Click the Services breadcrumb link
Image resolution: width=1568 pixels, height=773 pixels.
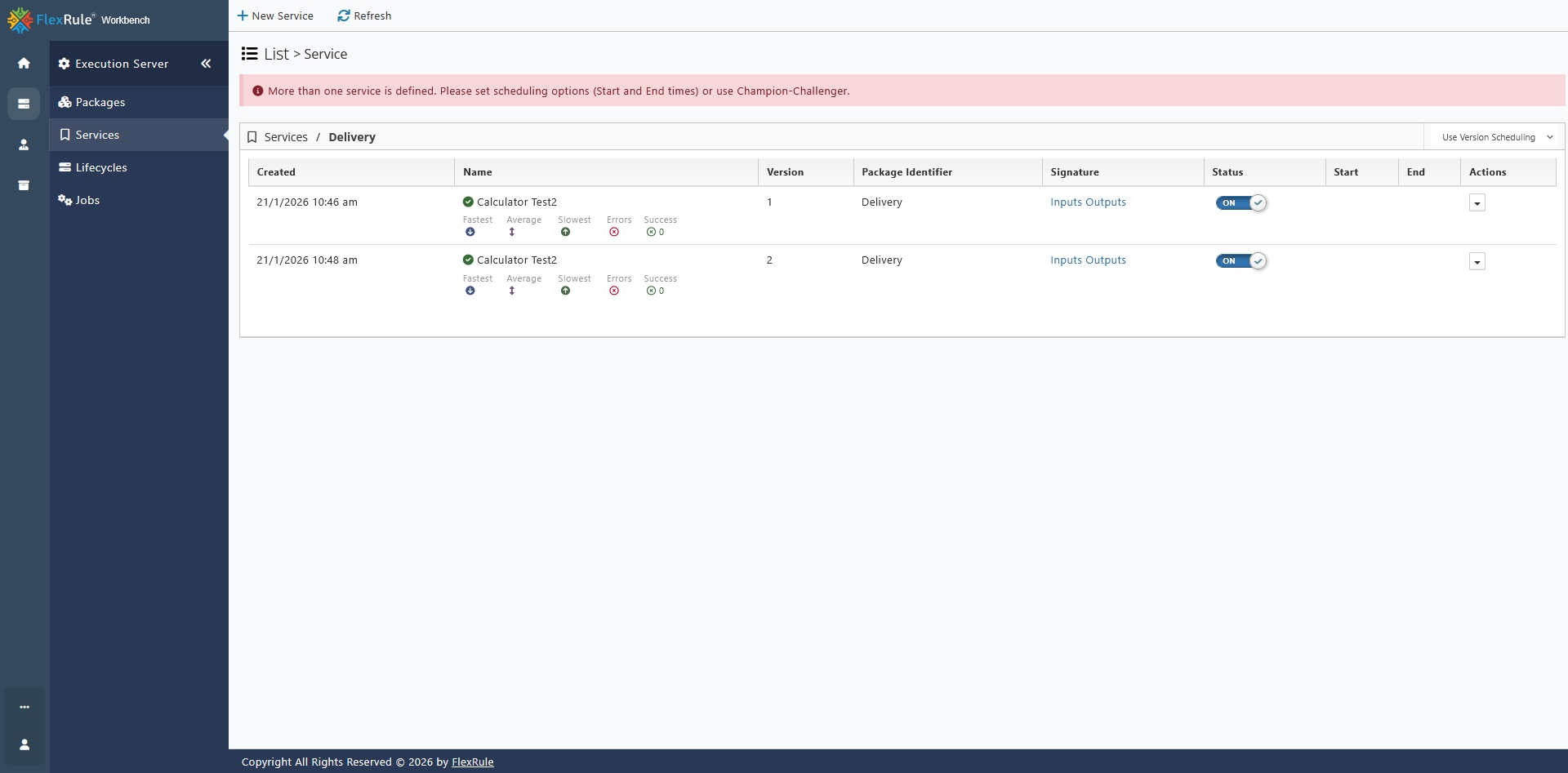tap(286, 137)
